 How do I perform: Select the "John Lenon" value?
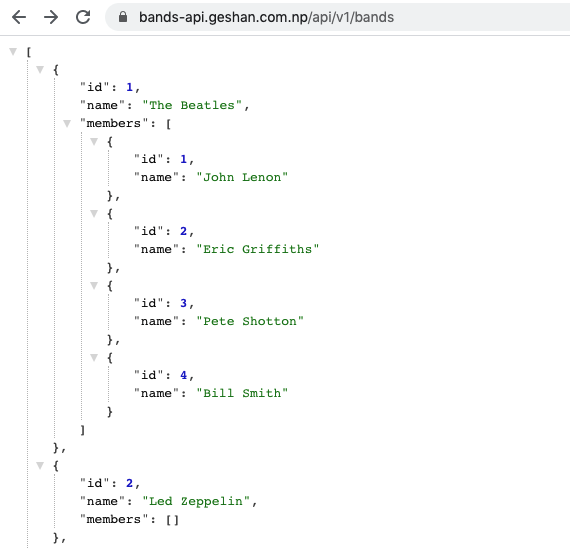(242, 177)
